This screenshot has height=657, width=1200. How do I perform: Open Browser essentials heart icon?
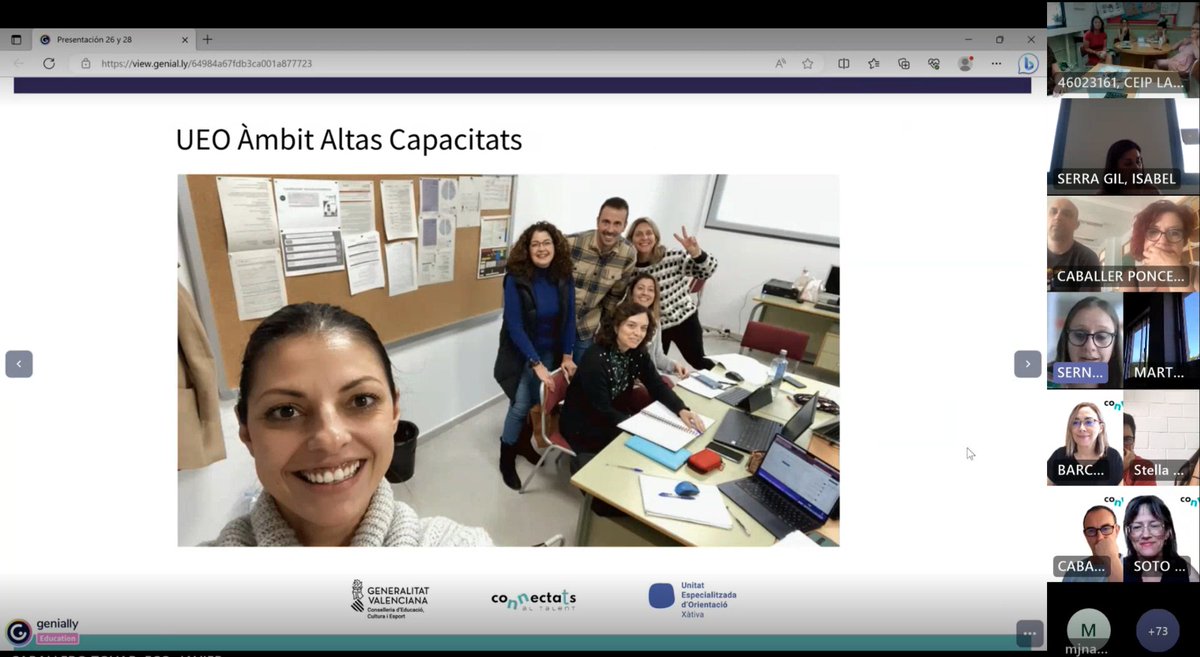click(x=934, y=63)
